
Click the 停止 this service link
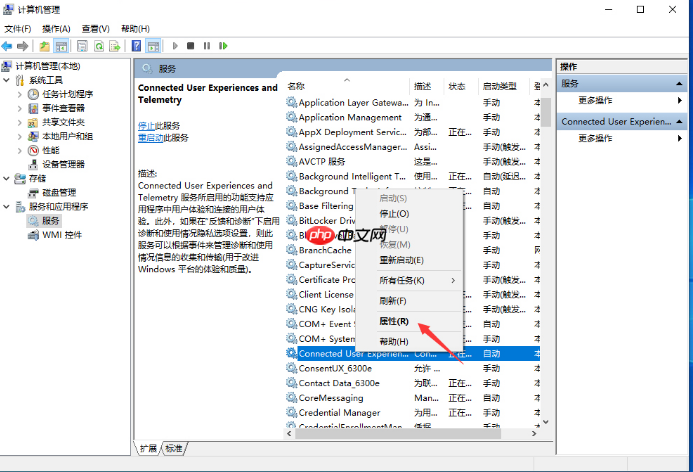(146, 126)
